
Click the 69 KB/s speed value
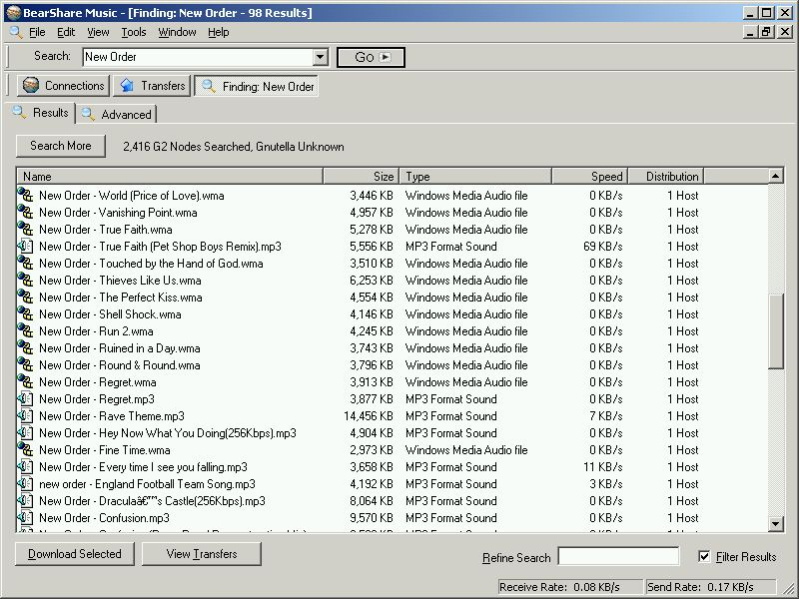602,246
